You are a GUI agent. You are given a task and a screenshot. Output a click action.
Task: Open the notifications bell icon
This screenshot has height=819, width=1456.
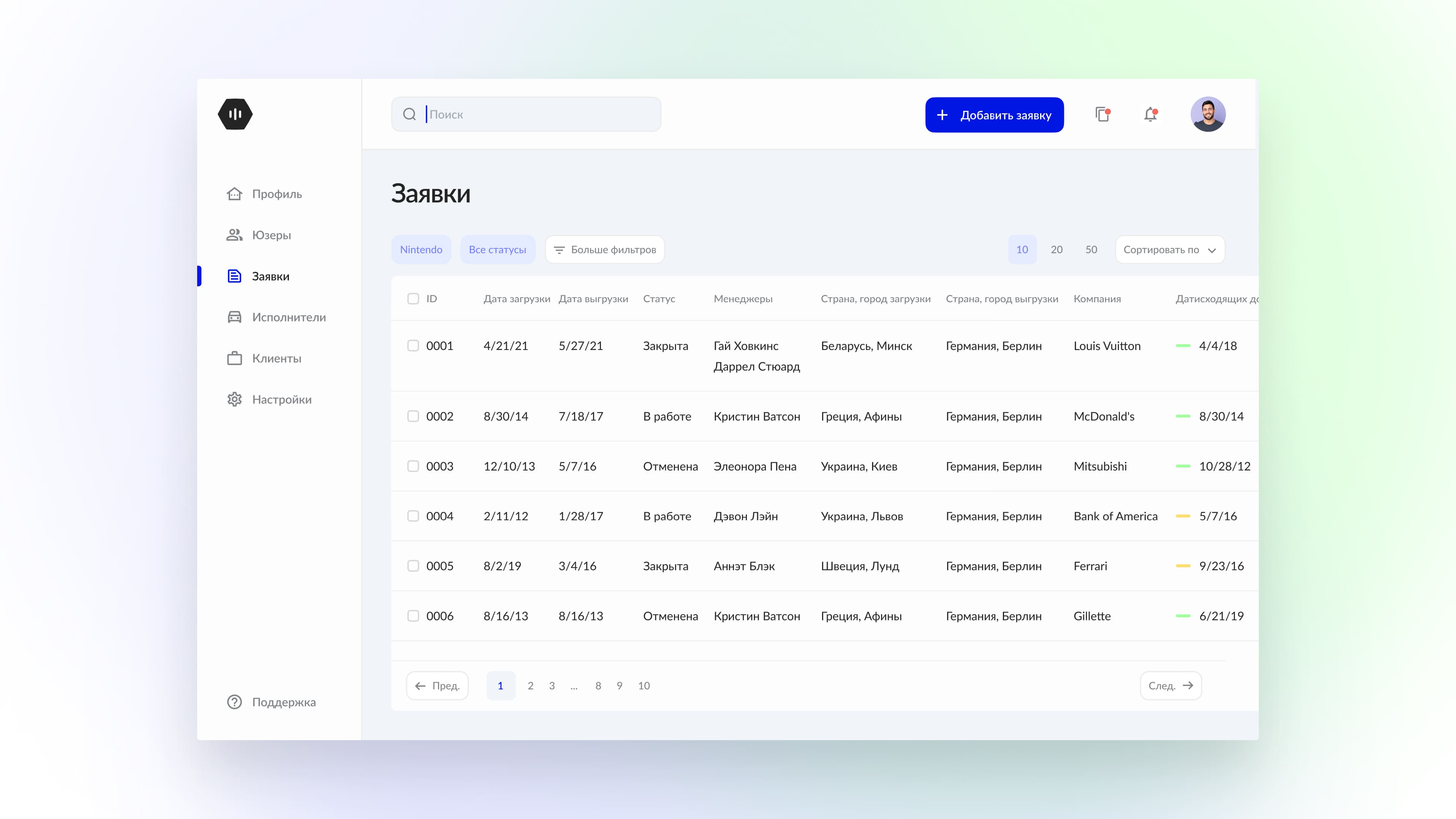click(x=1150, y=115)
